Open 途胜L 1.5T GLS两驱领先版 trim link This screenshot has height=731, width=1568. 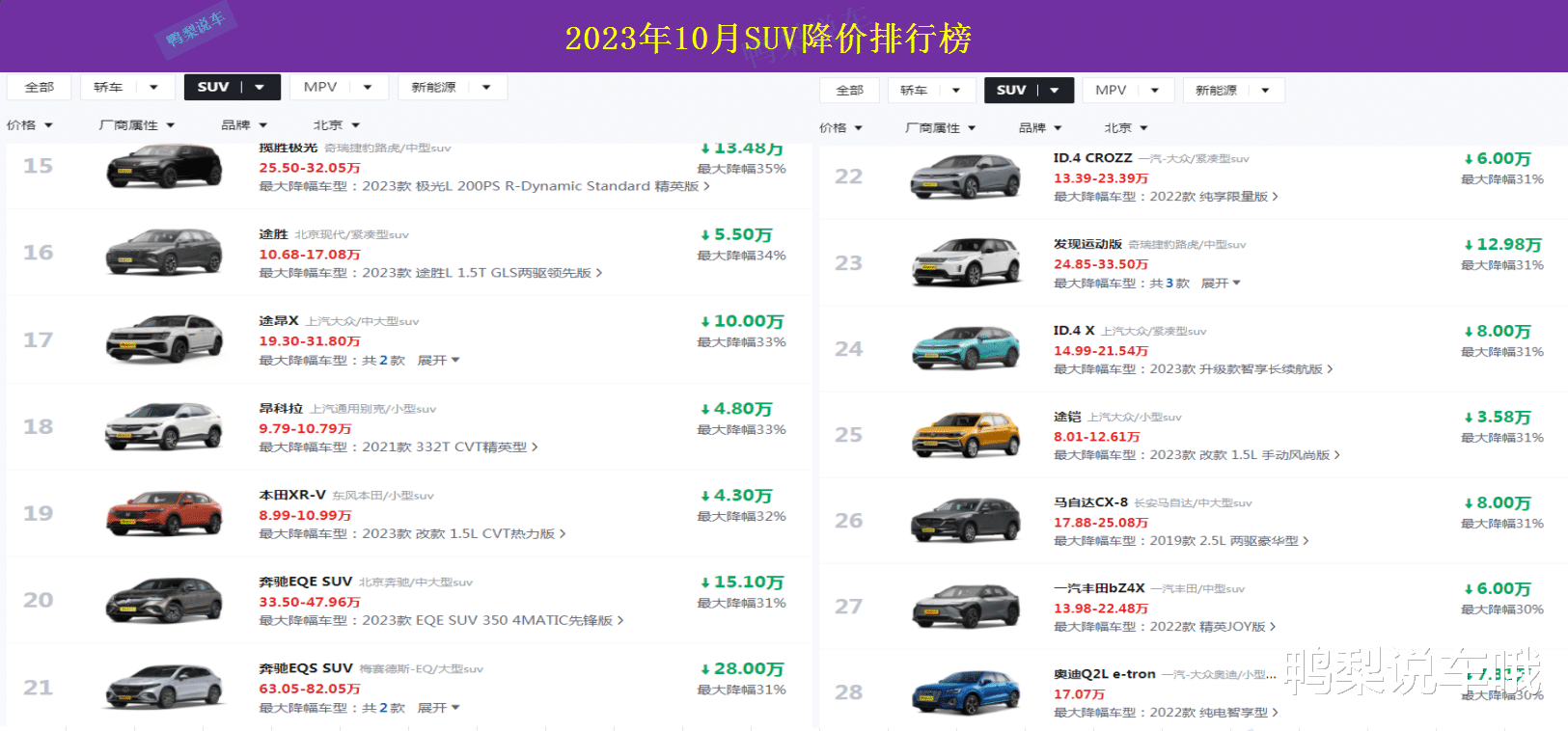(x=482, y=273)
